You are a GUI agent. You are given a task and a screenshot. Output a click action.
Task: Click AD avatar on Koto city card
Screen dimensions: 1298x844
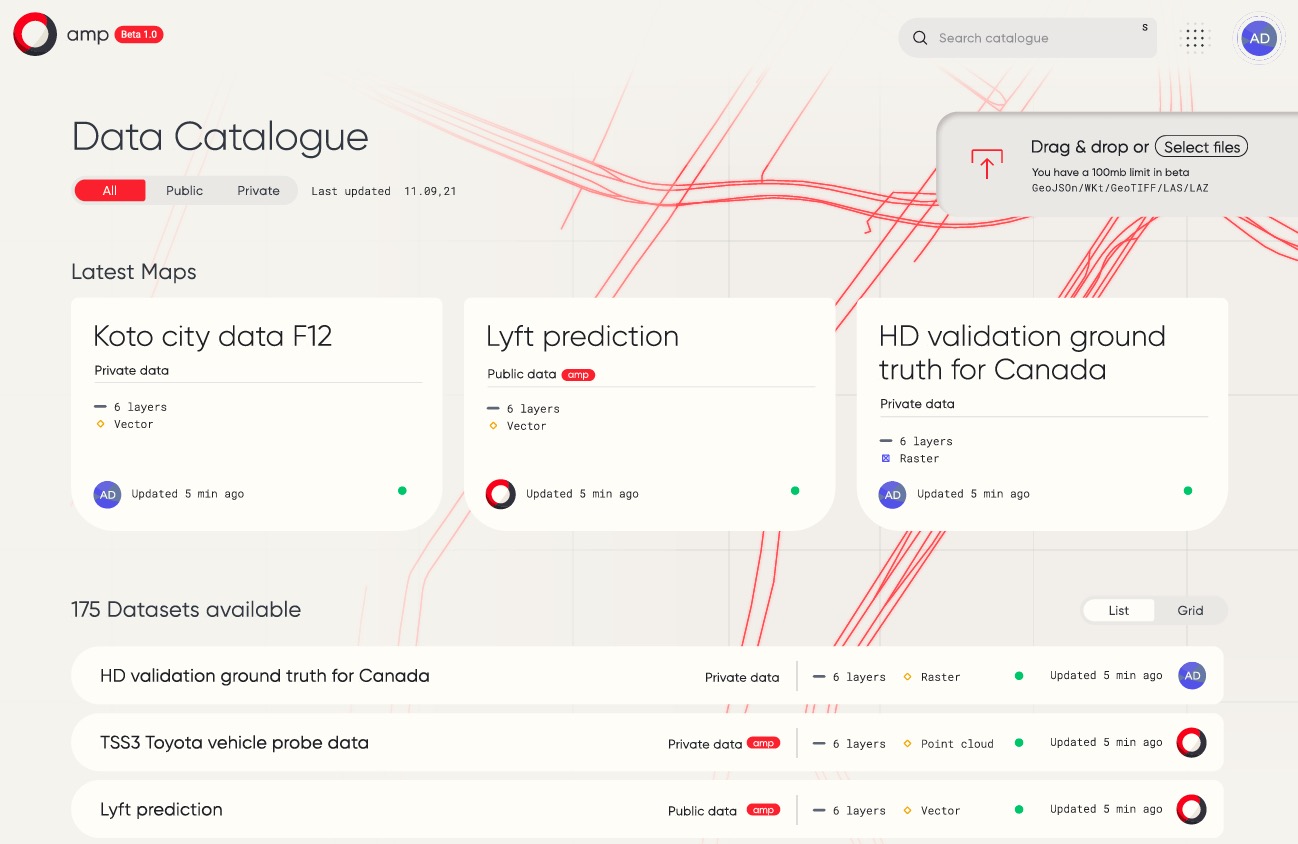pos(107,494)
